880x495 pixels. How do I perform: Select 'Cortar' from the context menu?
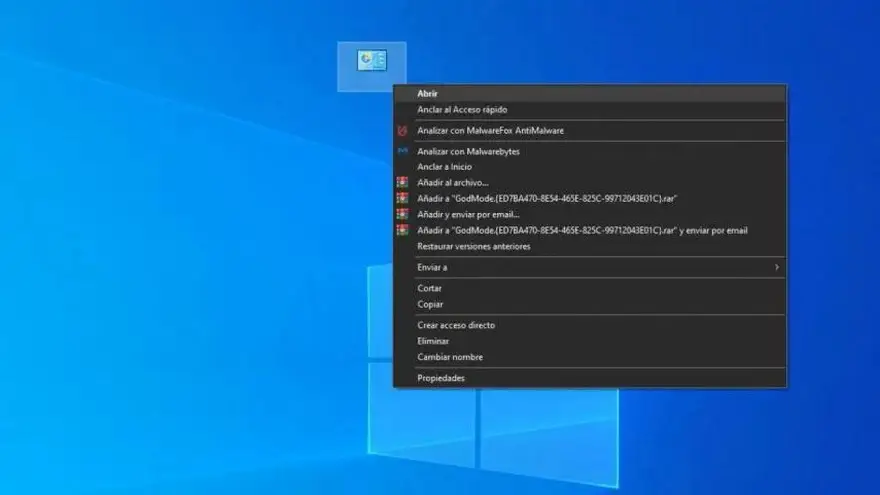(590, 288)
